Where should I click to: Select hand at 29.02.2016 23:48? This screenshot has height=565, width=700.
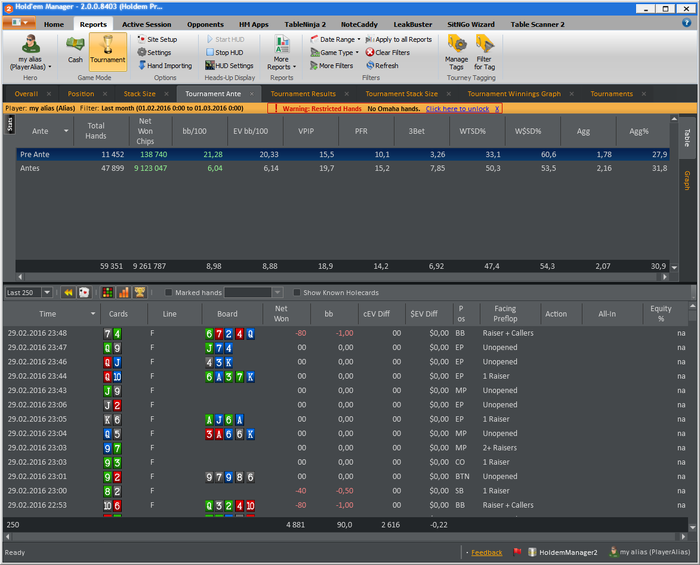pyautogui.click(x=345, y=333)
